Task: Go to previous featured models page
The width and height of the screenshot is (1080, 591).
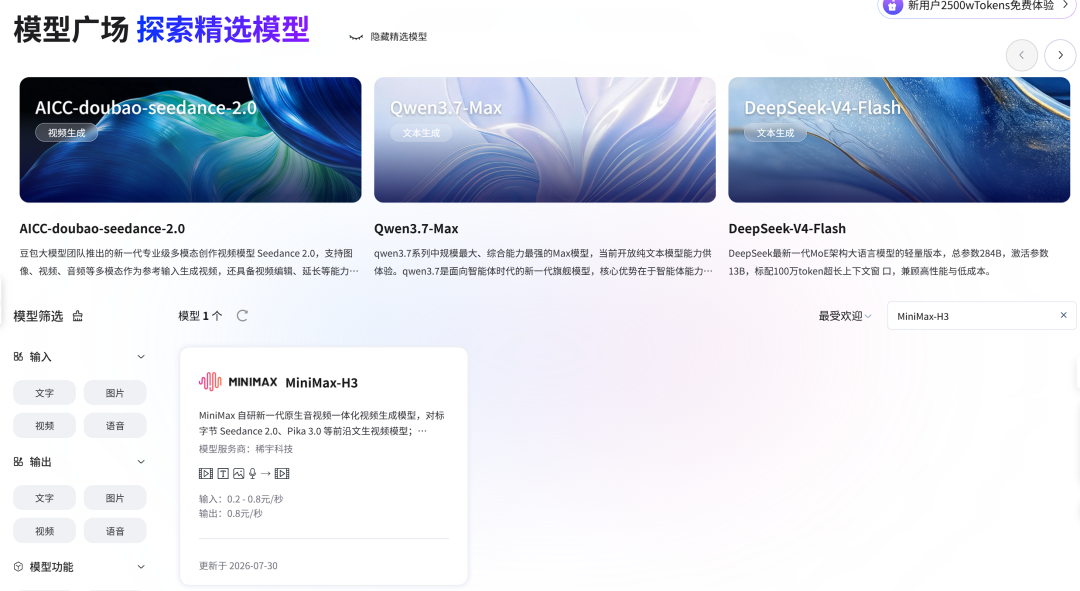Action: point(1021,55)
